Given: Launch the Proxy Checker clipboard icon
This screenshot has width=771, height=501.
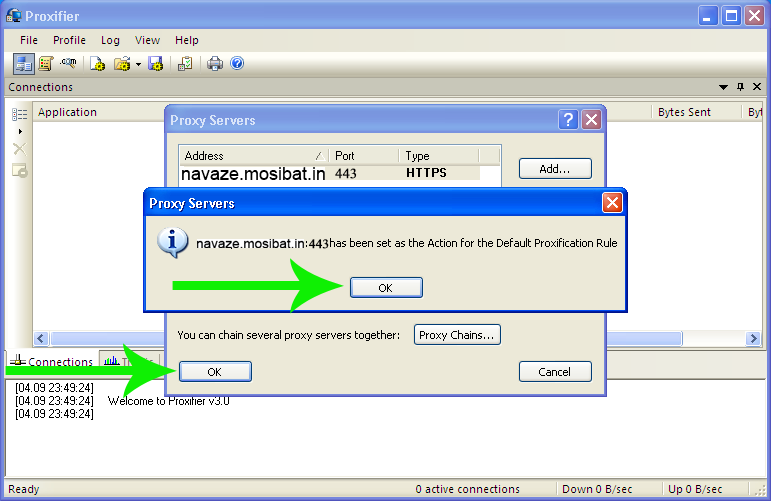Looking at the screenshot, I should coord(185,64).
